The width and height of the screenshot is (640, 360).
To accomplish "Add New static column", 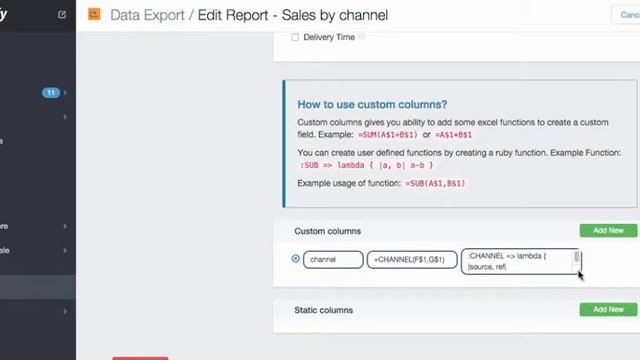I will pyautogui.click(x=608, y=309).
